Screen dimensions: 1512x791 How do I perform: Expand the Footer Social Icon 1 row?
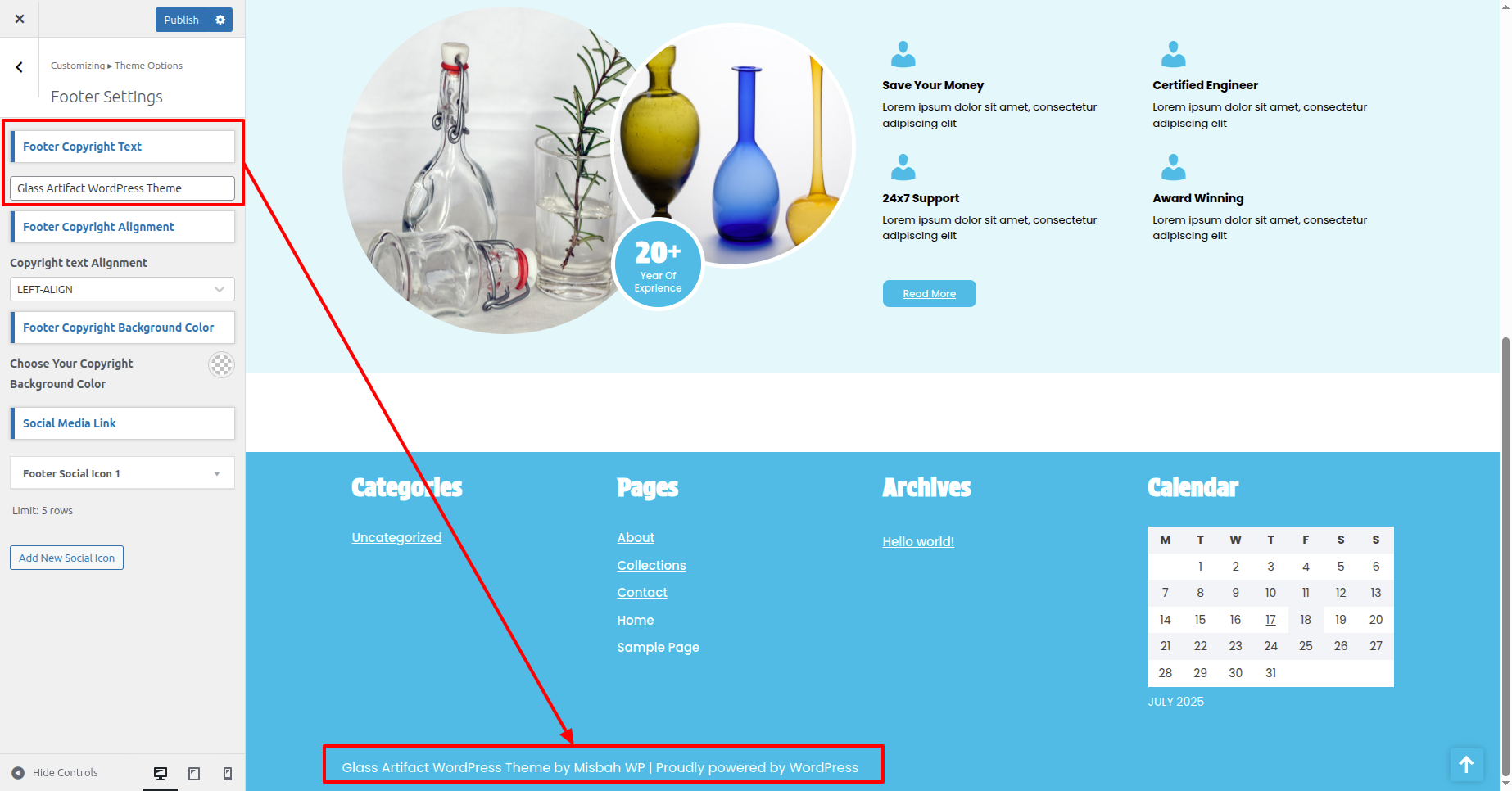coord(122,473)
